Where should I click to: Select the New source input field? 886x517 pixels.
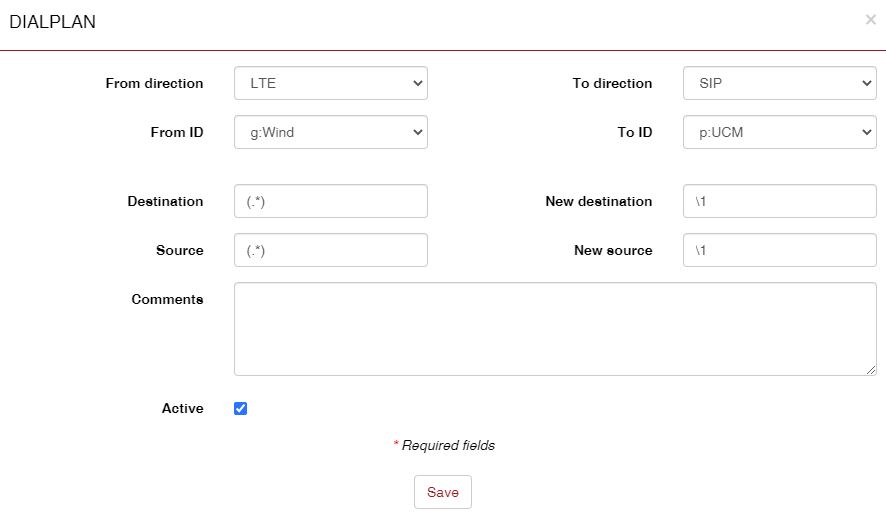point(780,250)
